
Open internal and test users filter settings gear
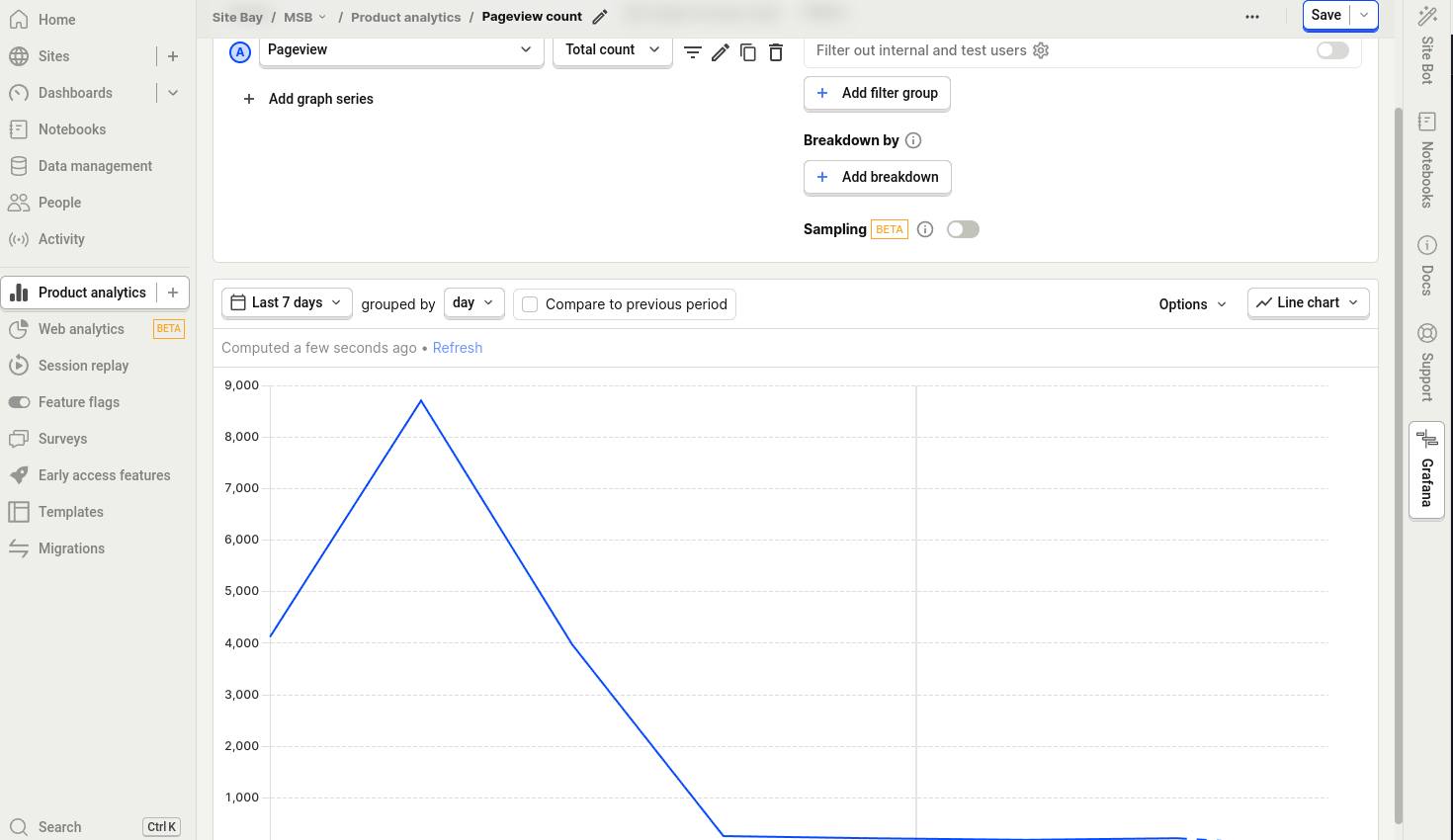(x=1041, y=50)
